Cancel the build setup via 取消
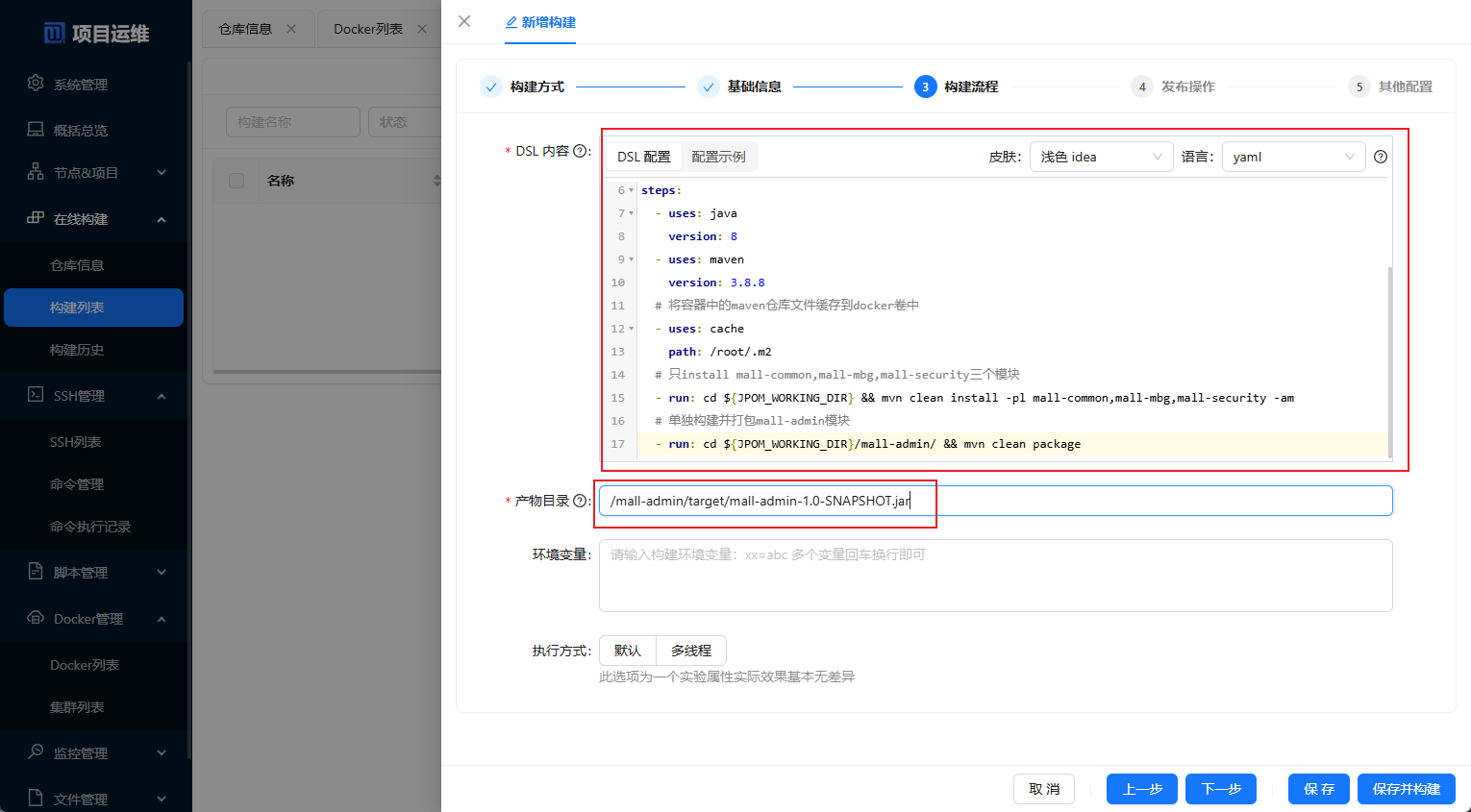1471x812 pixels. (1044, 789)
